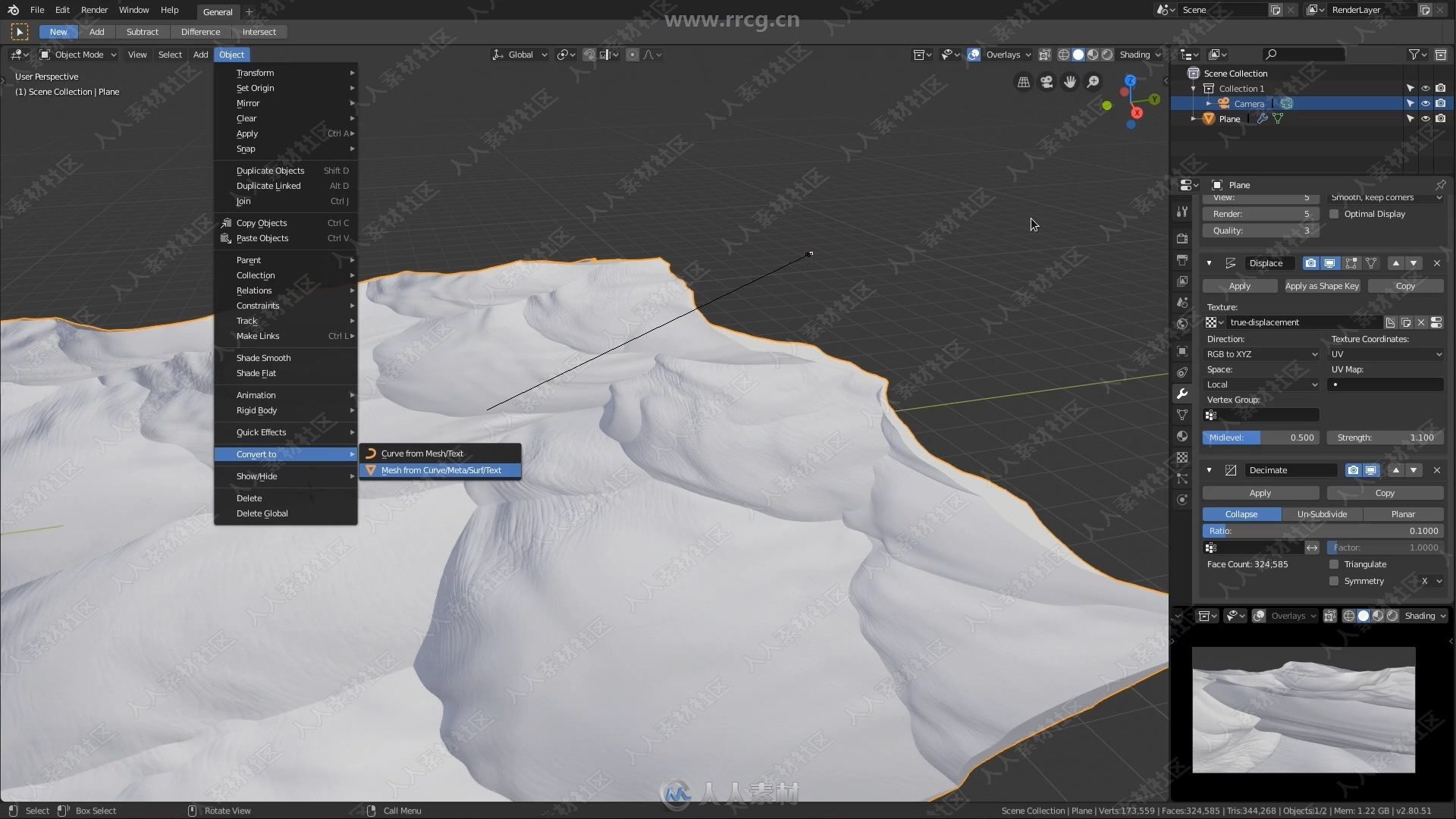Click Apply button under Displace modifier

1239,285
